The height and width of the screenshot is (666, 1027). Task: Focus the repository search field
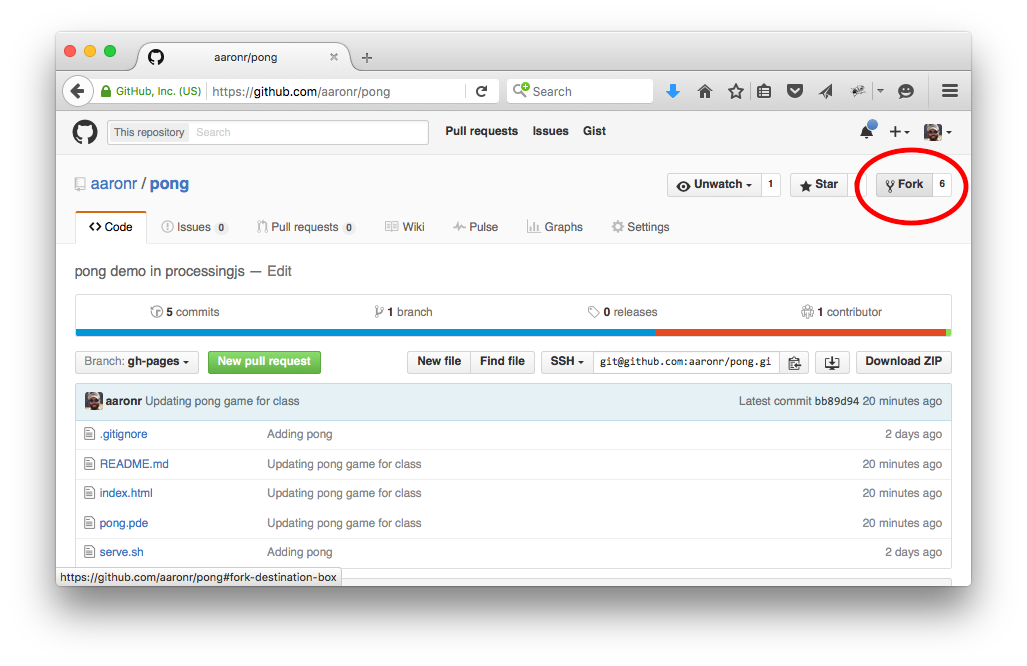(308, 132)
